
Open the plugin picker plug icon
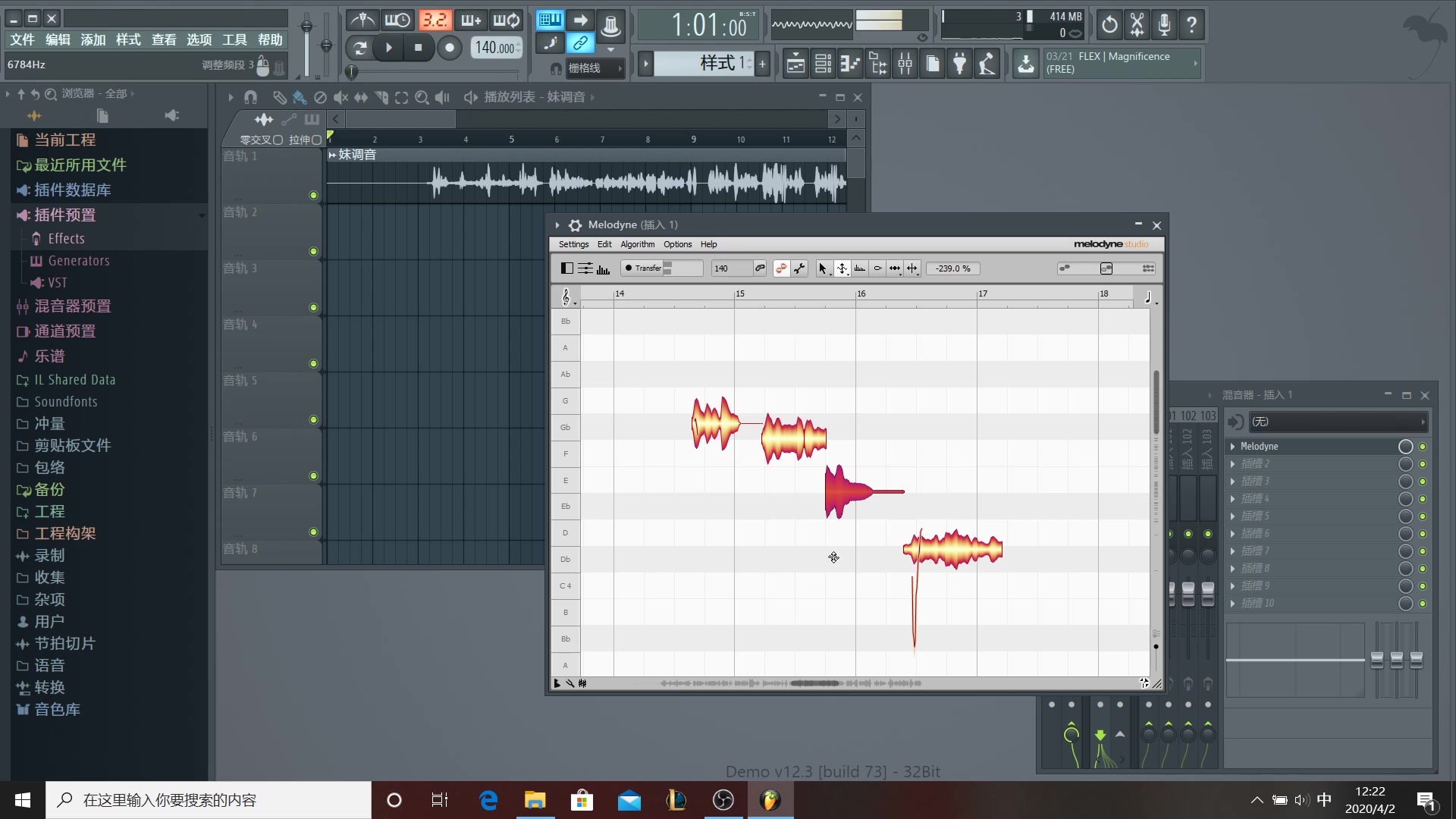tap(959, 64)
